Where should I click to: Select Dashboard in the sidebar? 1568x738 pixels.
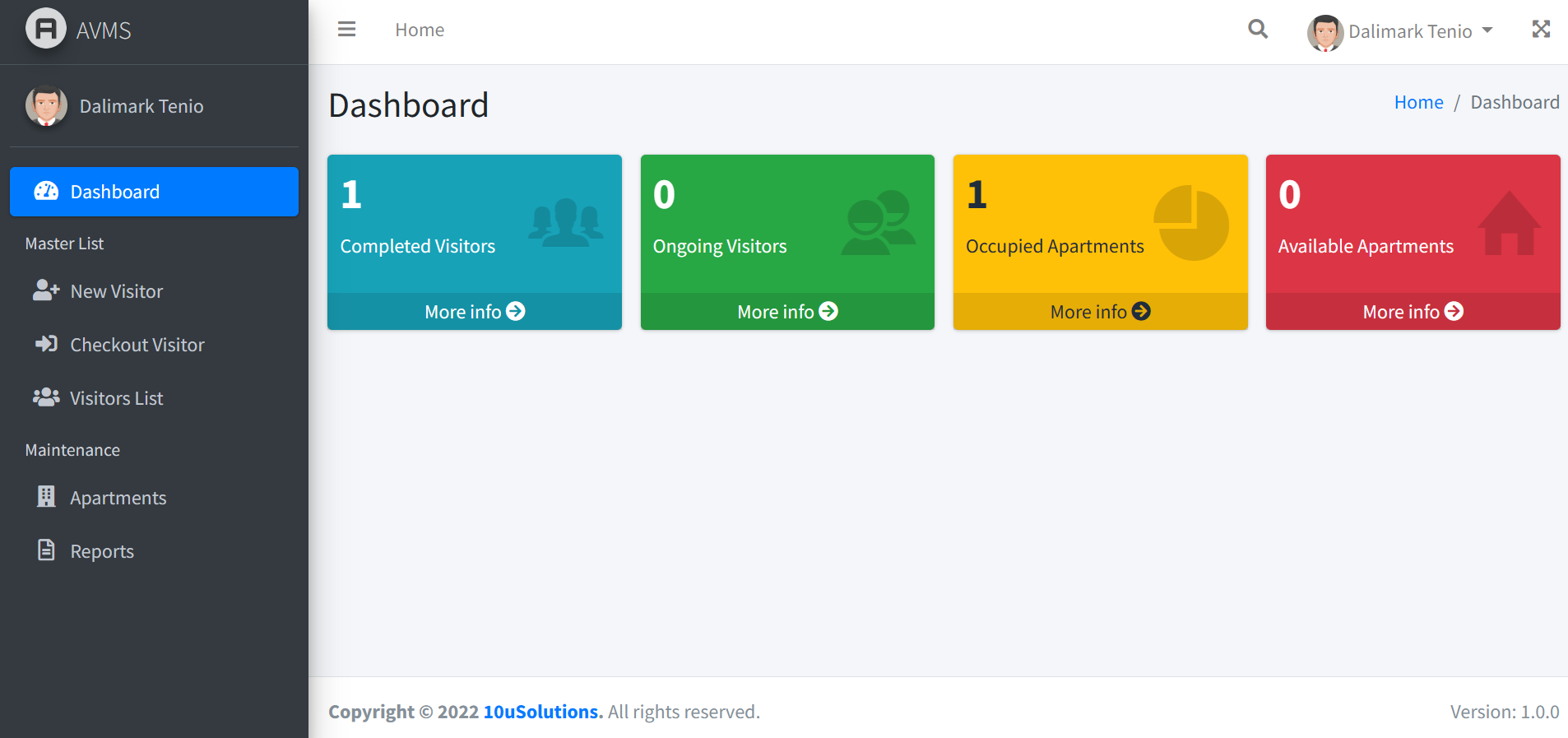pos(154,192)
